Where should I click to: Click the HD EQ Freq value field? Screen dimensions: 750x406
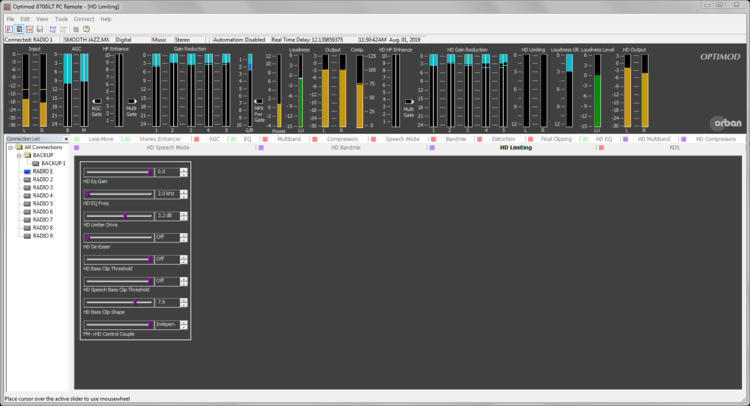click(x=166, y=193)
